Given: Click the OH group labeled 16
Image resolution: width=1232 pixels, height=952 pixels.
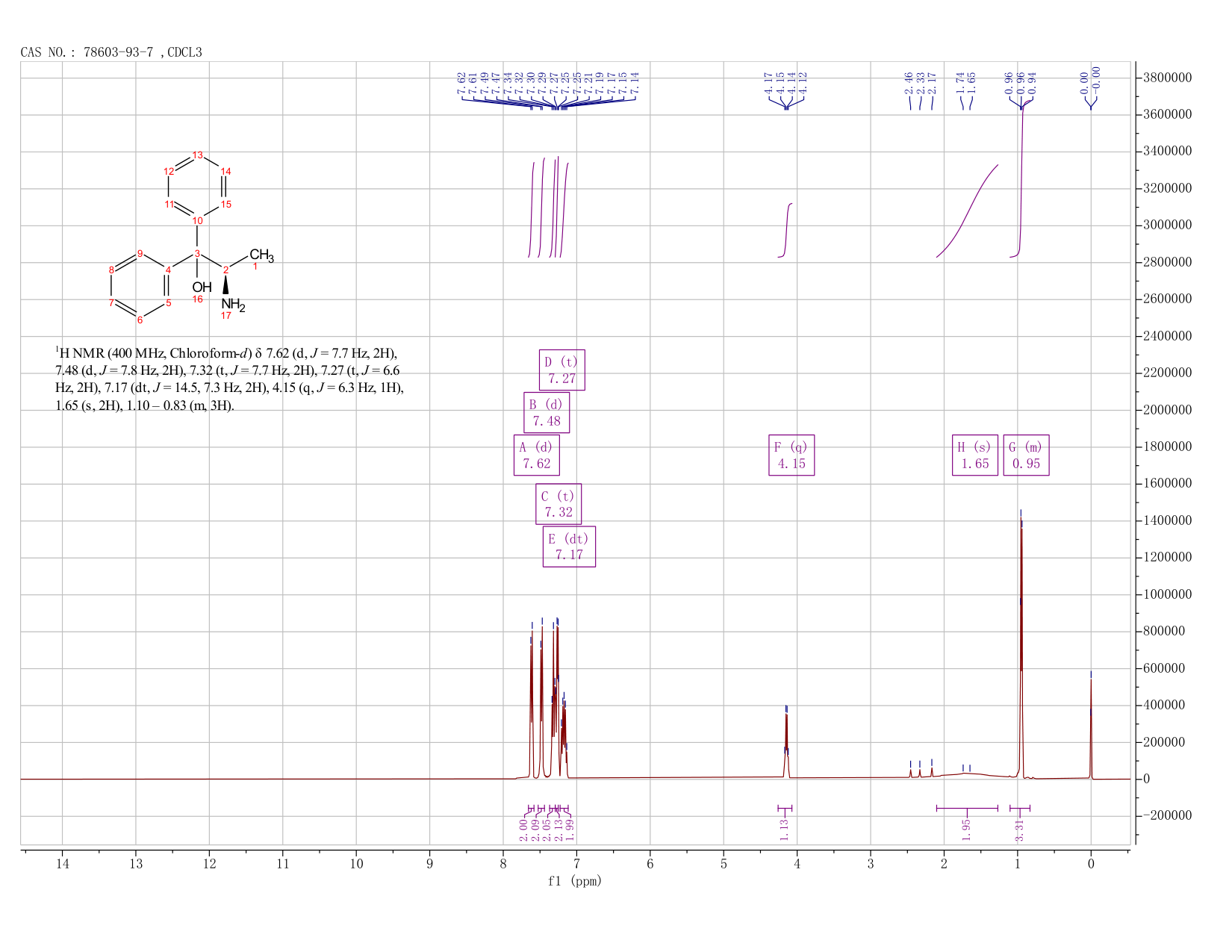Looking at the screenshot, I should click(x=201, y=287).
